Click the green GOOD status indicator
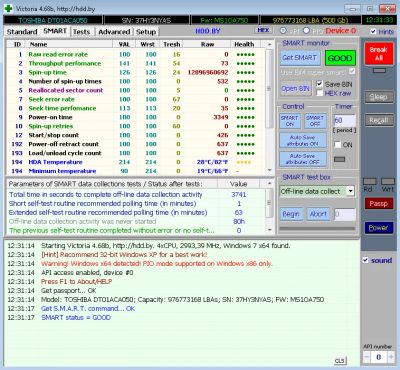The height and width of the screenshot is (370, 400). pos(340,58)
